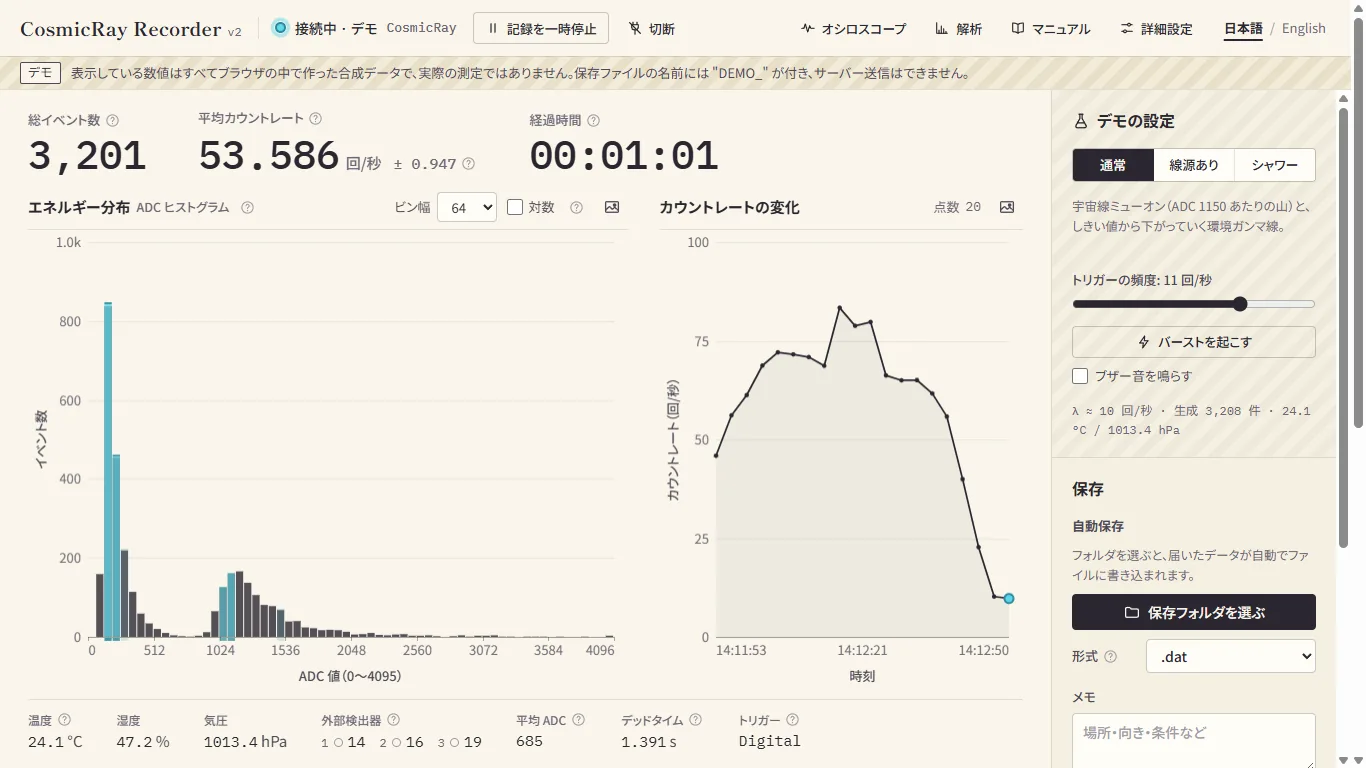Click help icon next to 形式
Image resolution: width=1366 pixels, height=768 pixels.
coord(1110,657)
